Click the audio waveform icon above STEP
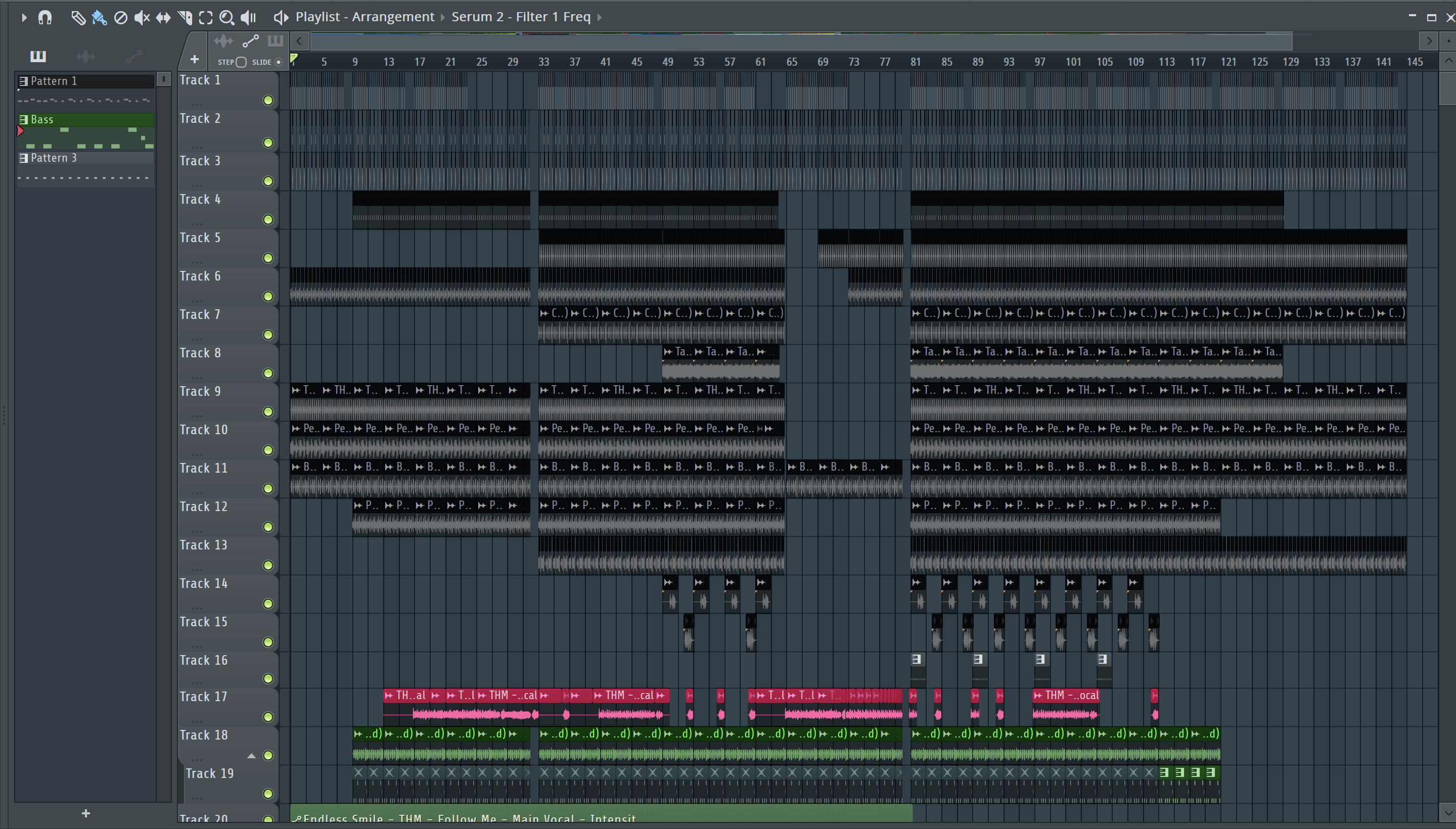This screenshot has width=1456, height=829. point(223,41)
